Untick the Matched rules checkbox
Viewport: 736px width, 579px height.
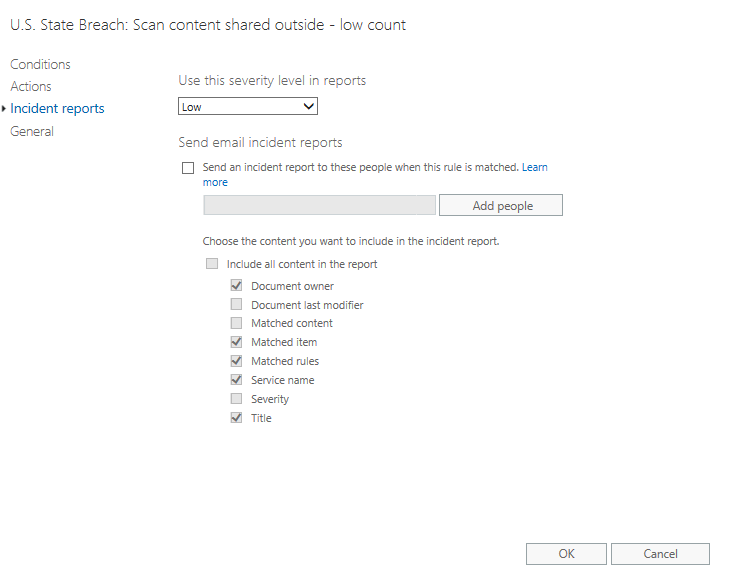[237, 361]
